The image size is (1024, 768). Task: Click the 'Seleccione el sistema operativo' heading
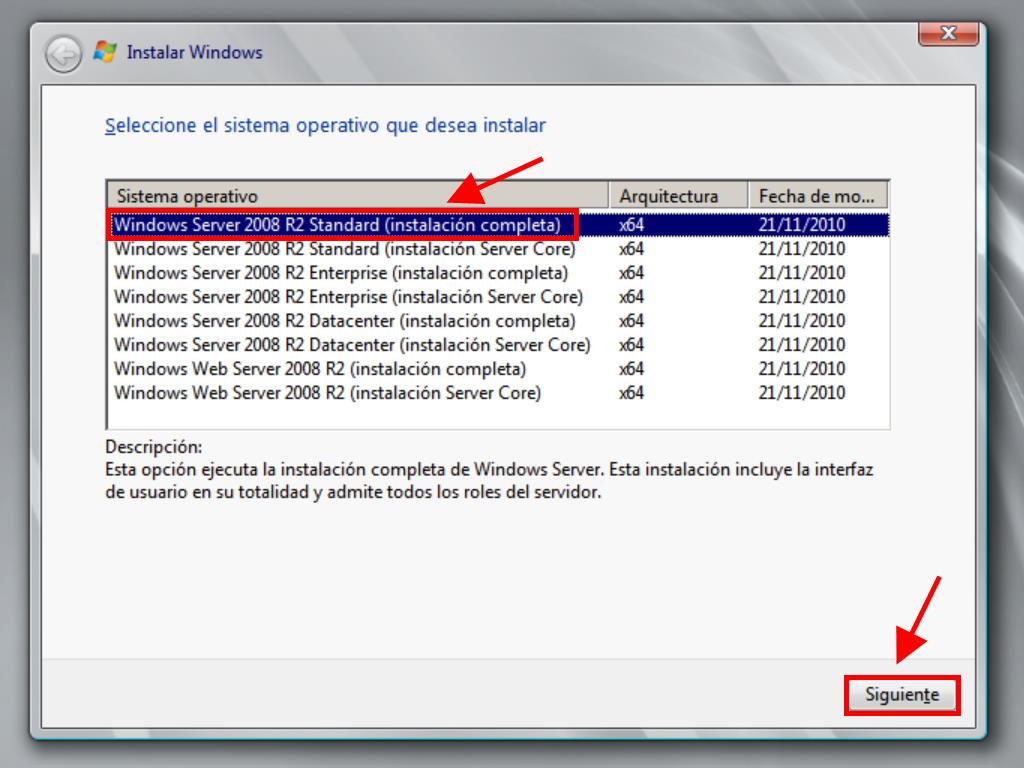(325, 126)
